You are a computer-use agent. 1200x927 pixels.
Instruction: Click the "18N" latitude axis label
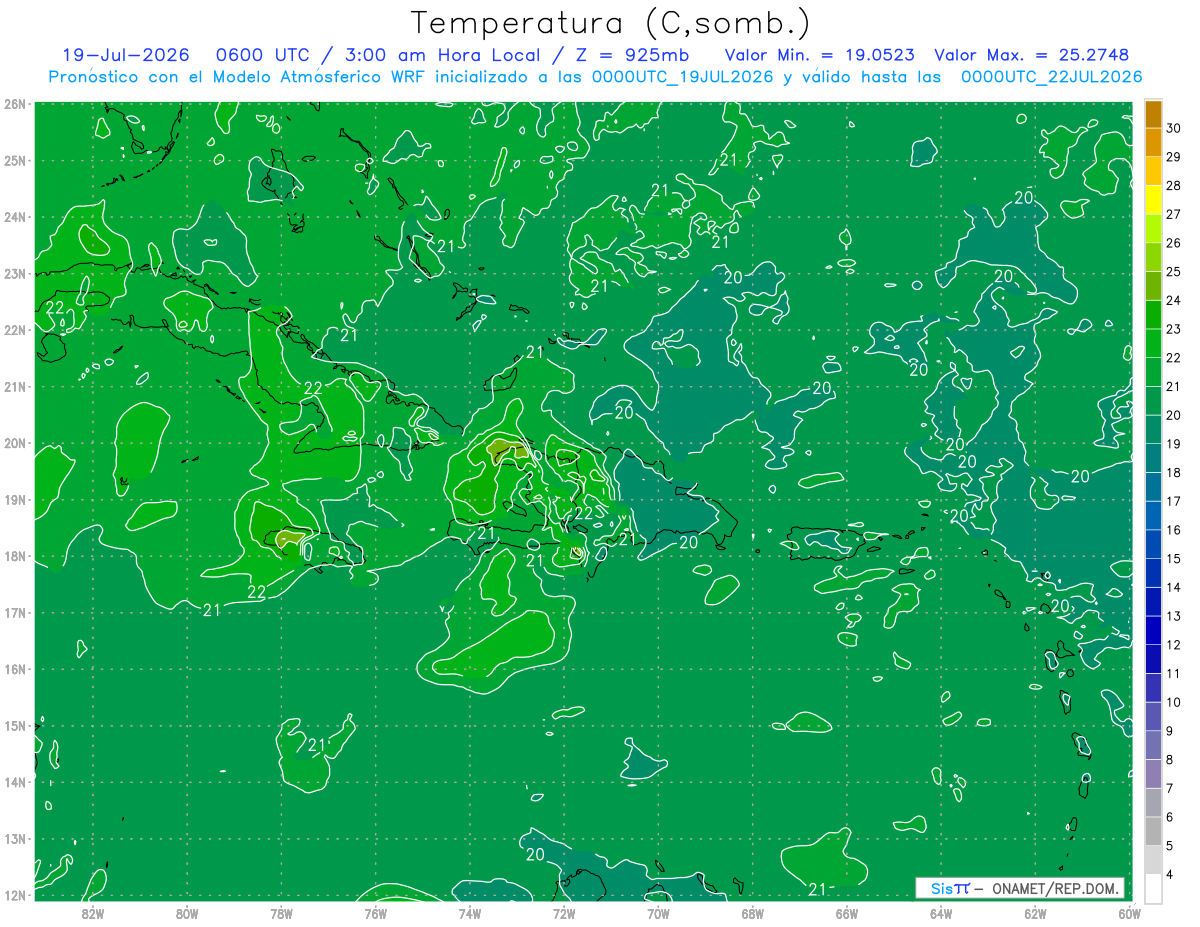[16, 556]
